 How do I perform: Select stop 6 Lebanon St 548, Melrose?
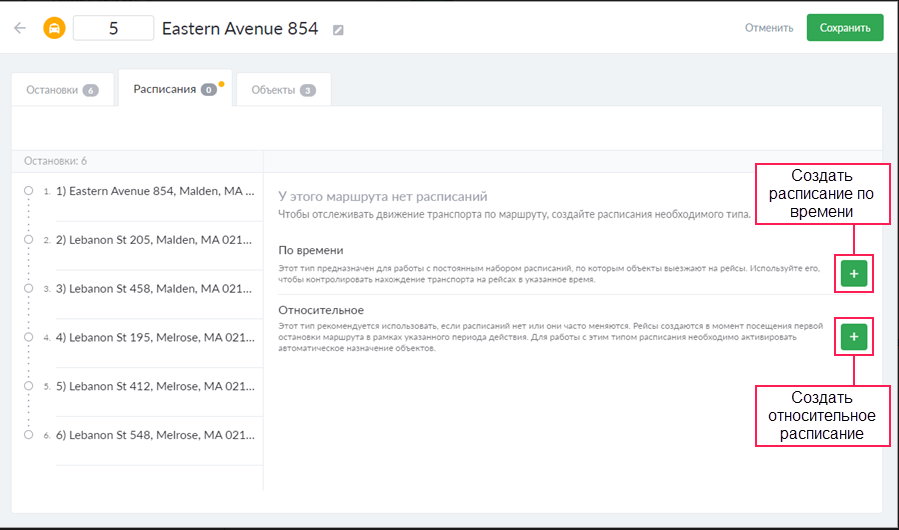pyautogui.click(x=149, y=435)
